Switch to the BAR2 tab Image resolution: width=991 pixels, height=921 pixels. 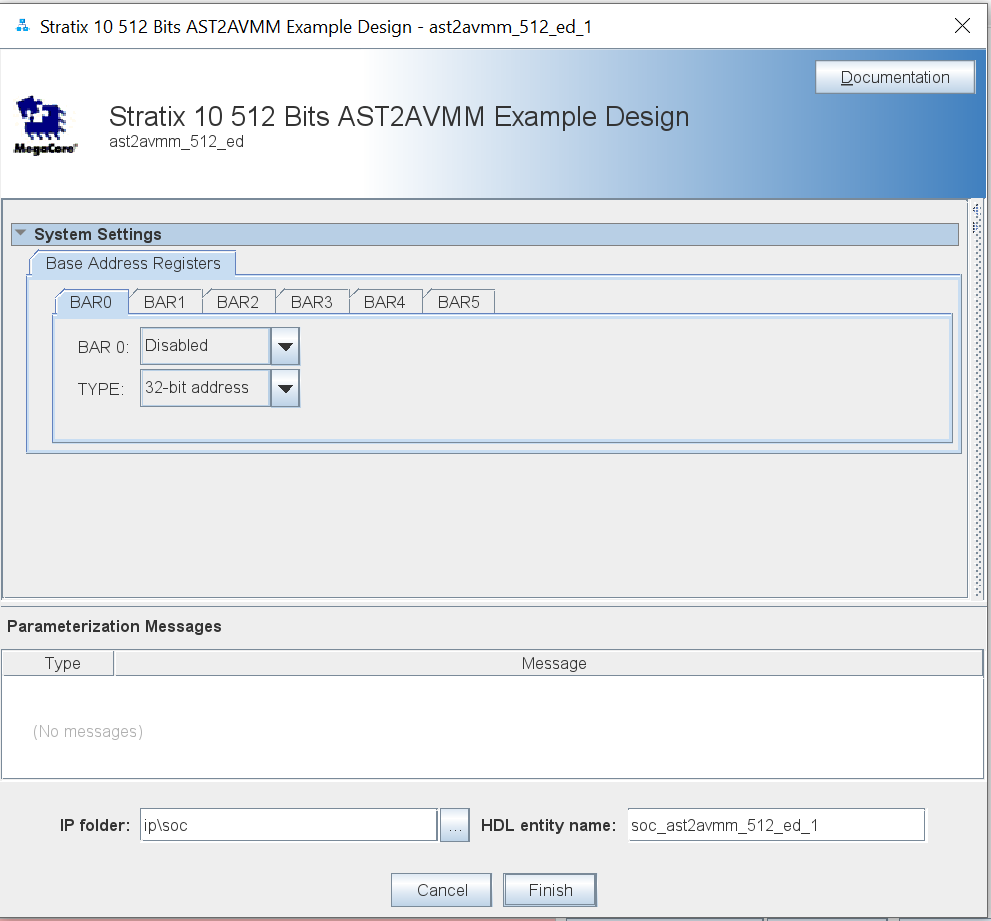[238, 302]
